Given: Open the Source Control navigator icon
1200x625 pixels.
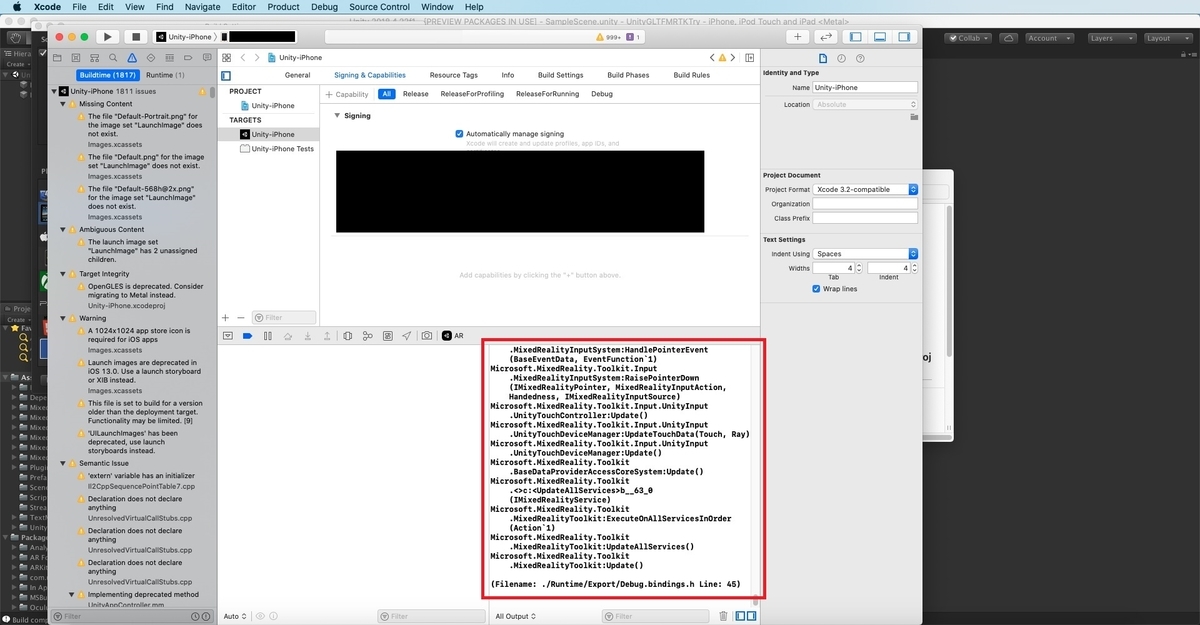Looking at the screenshot, I should coord(77,58).
